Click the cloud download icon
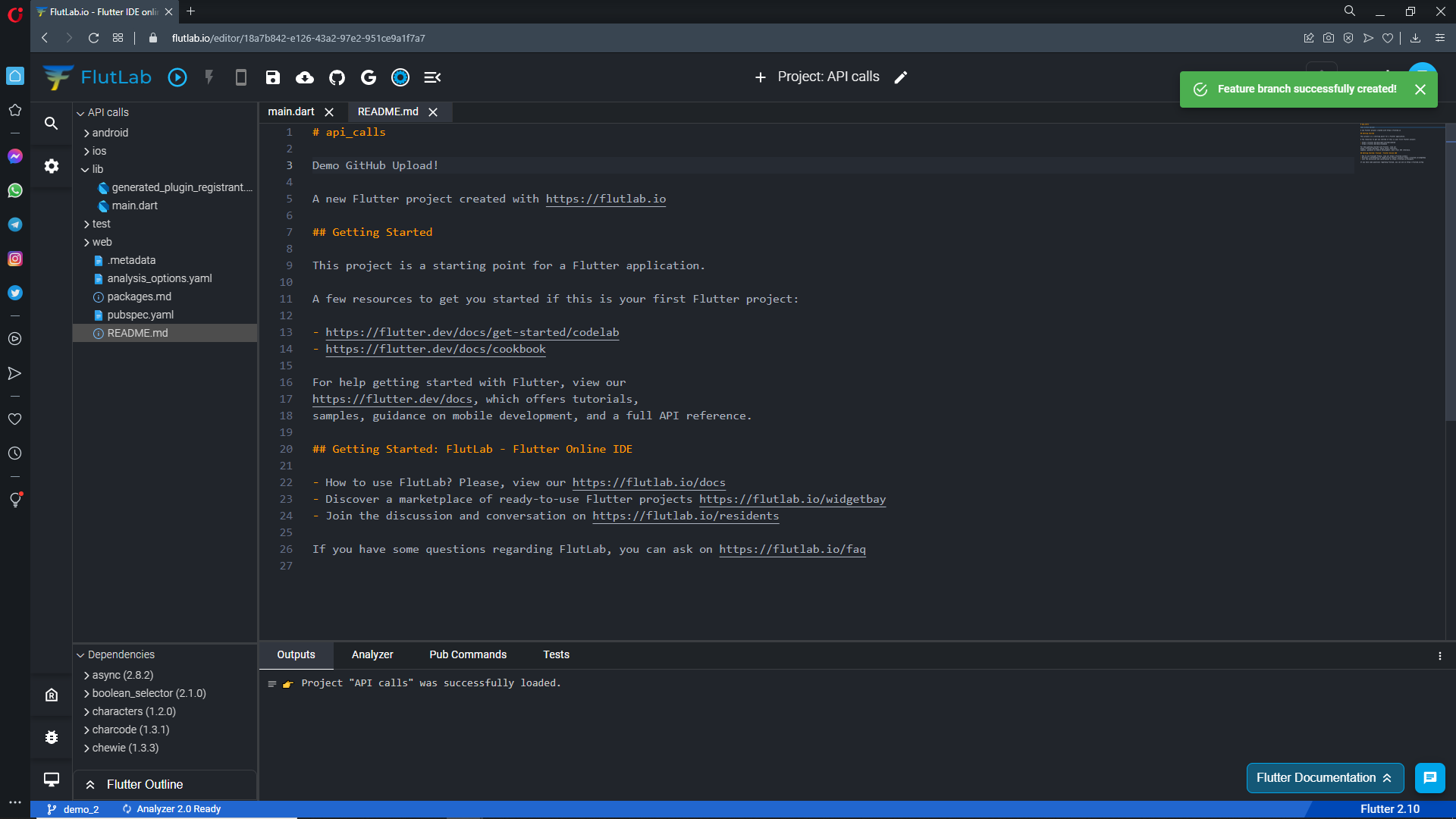The image size is (1456, 819). pos(305,77)
